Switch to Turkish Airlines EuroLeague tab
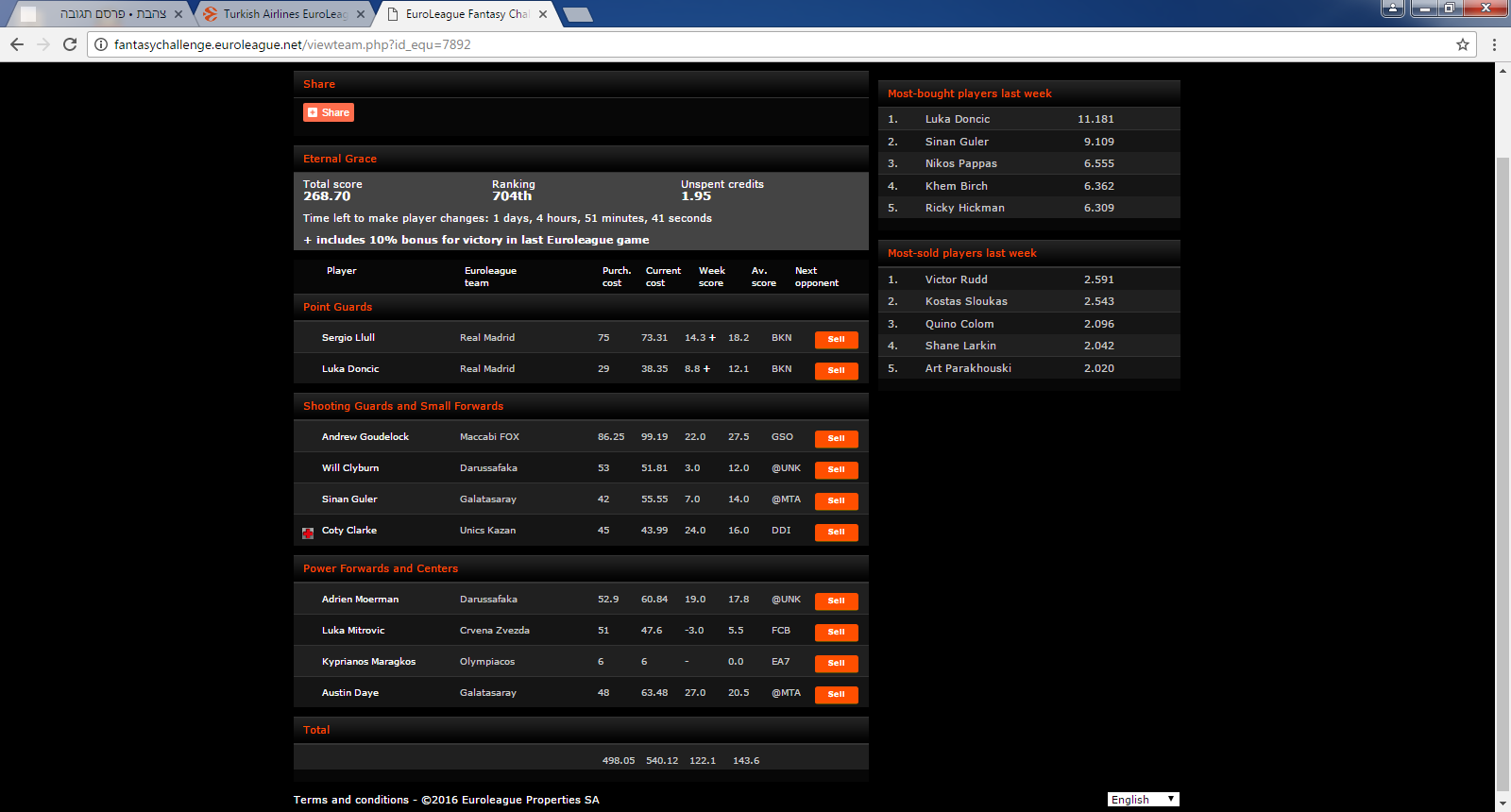Image resolution: width=1511 pixels, height=812 pixels. (x=283, y=14)
